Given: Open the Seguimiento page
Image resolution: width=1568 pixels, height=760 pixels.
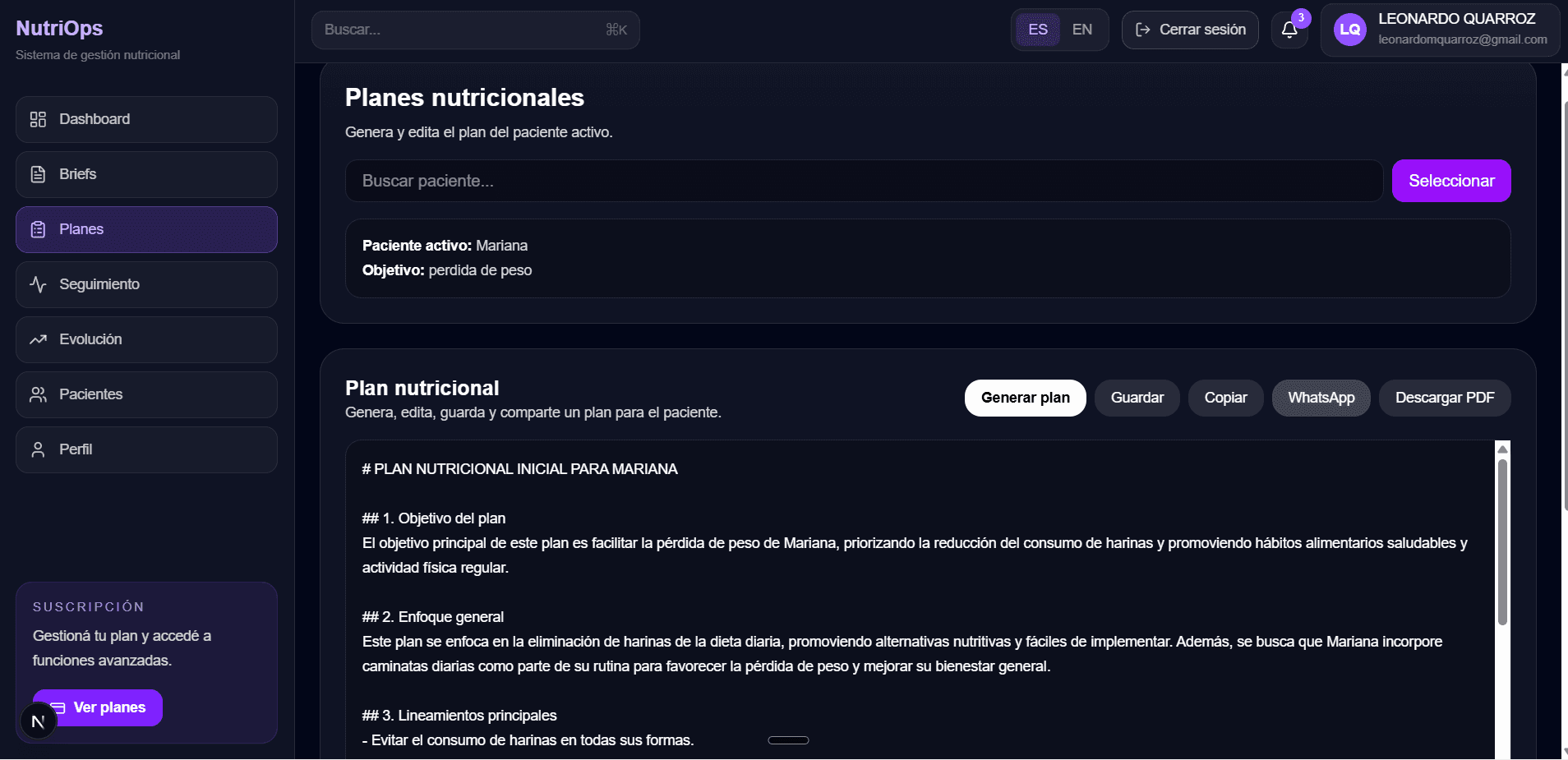Looking at the screenshot, I should tap(146, 284).
